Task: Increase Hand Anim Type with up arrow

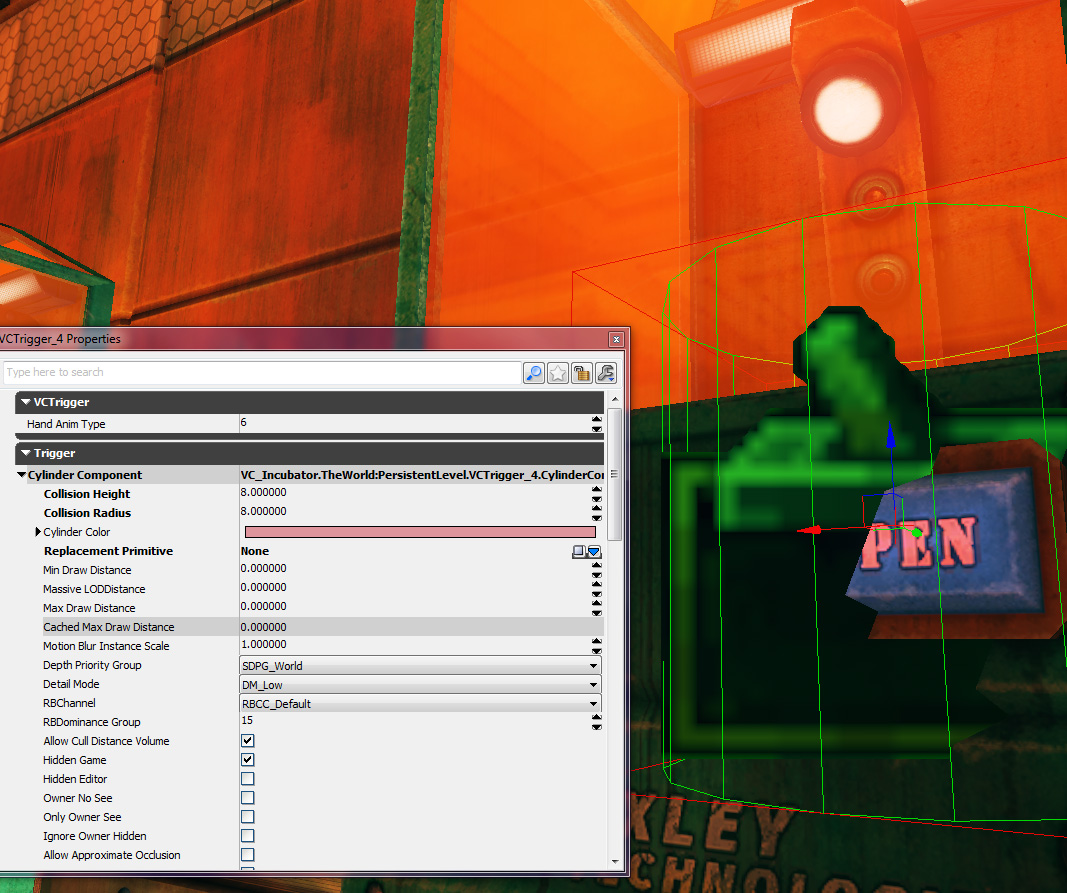Action: pyautogui.click(x=597, y=419)
